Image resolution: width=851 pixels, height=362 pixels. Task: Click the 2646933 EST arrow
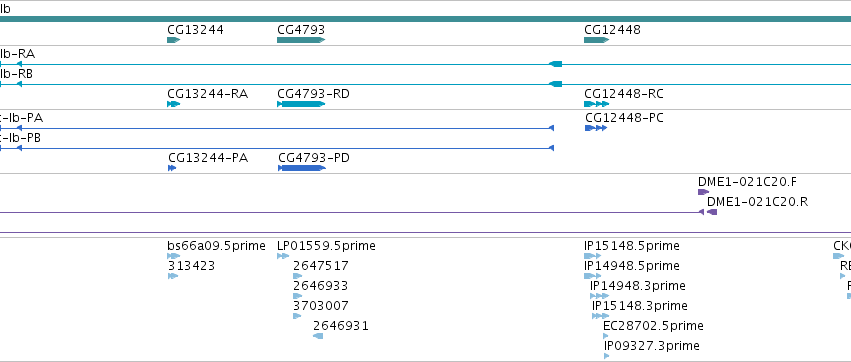[297, 296]
